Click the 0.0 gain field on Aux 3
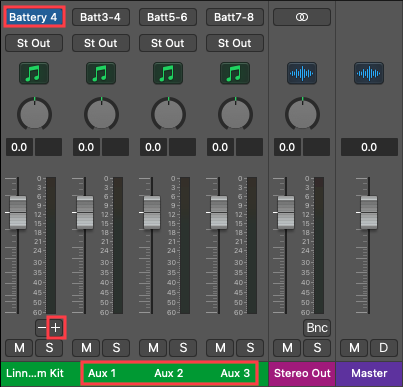403x387 pixels. [220, 147]
